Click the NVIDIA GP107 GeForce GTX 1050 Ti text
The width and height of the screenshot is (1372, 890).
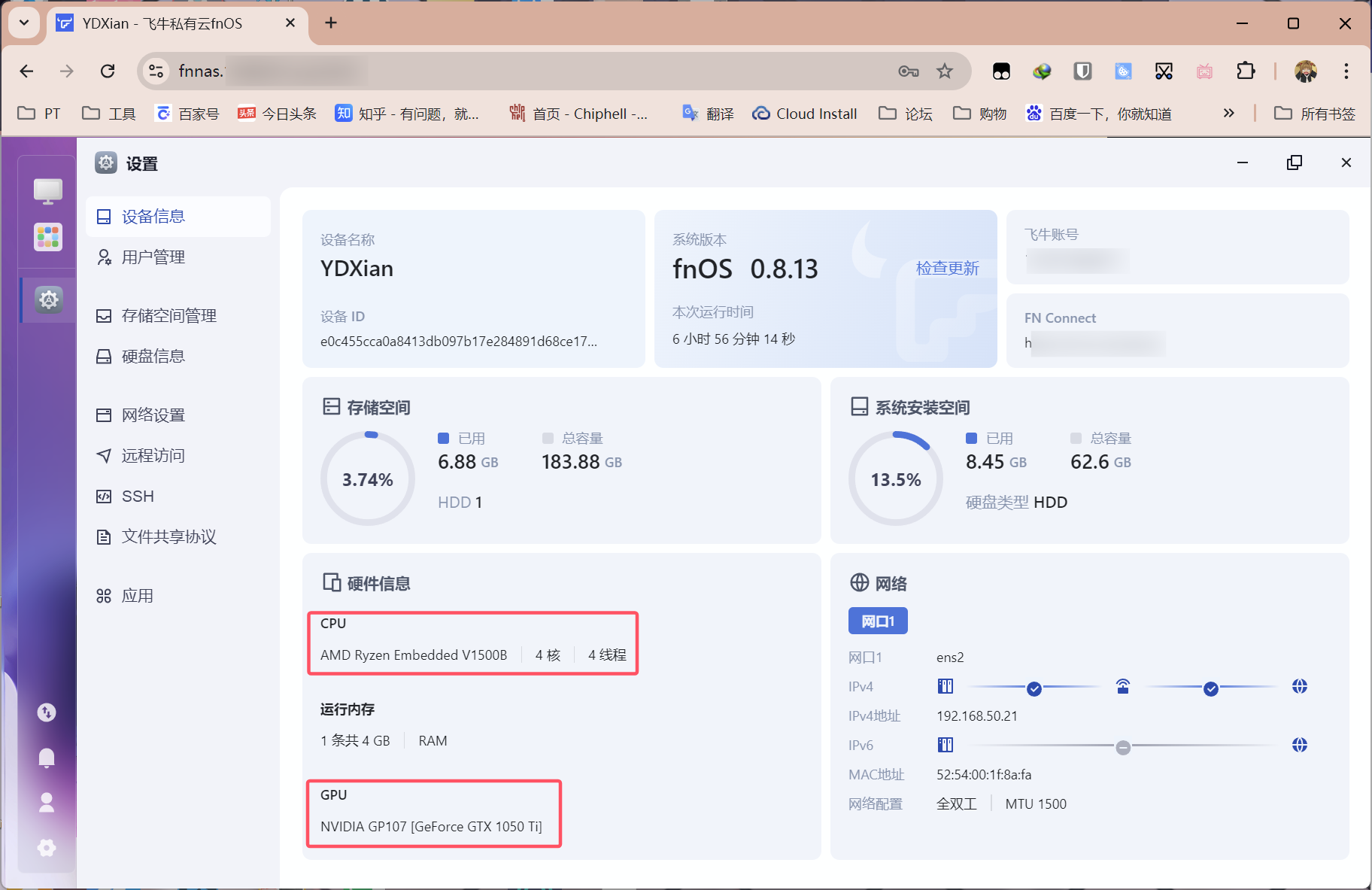tap(431, 827)
